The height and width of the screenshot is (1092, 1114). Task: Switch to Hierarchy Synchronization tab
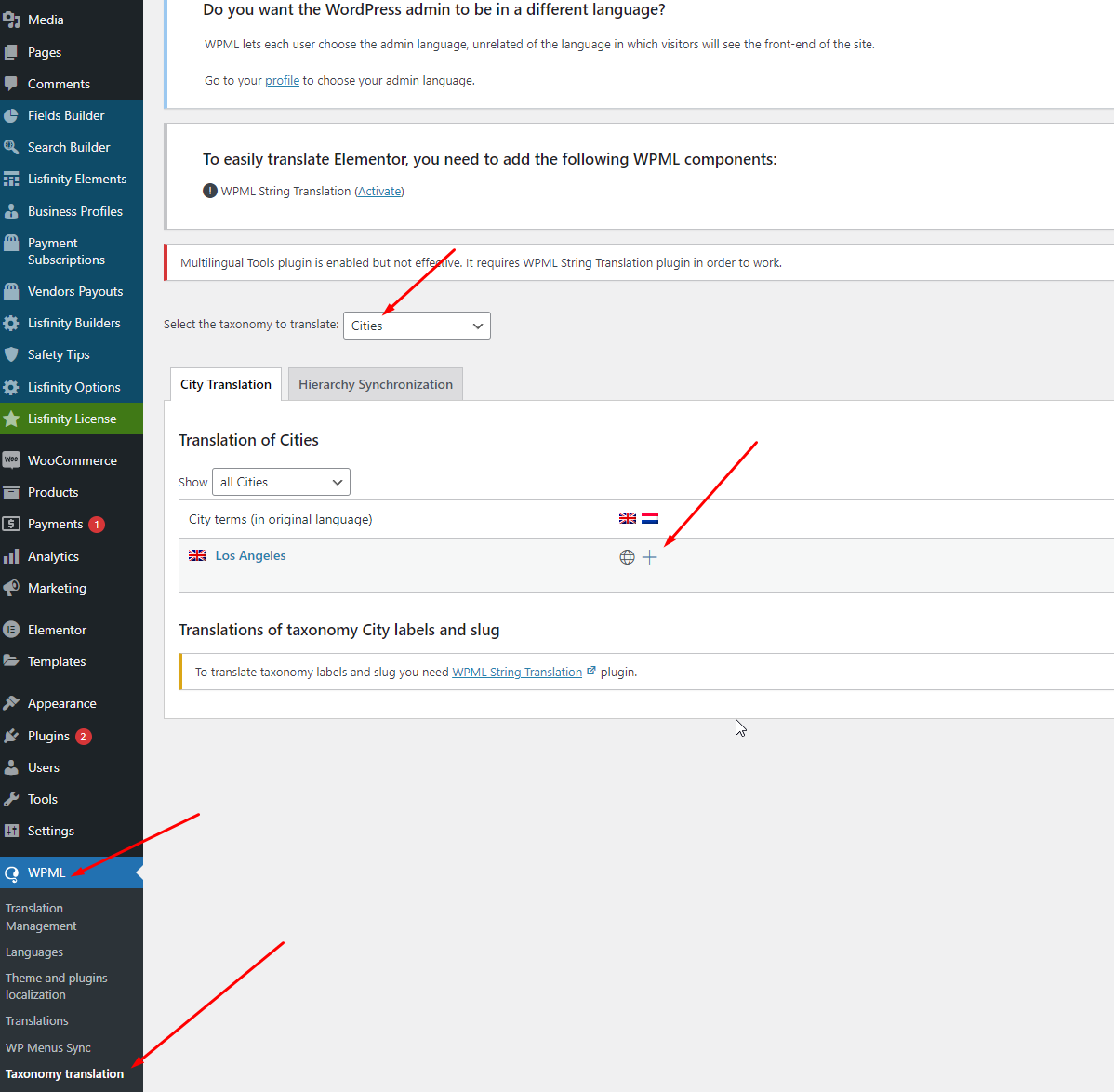tap(375, 384)
